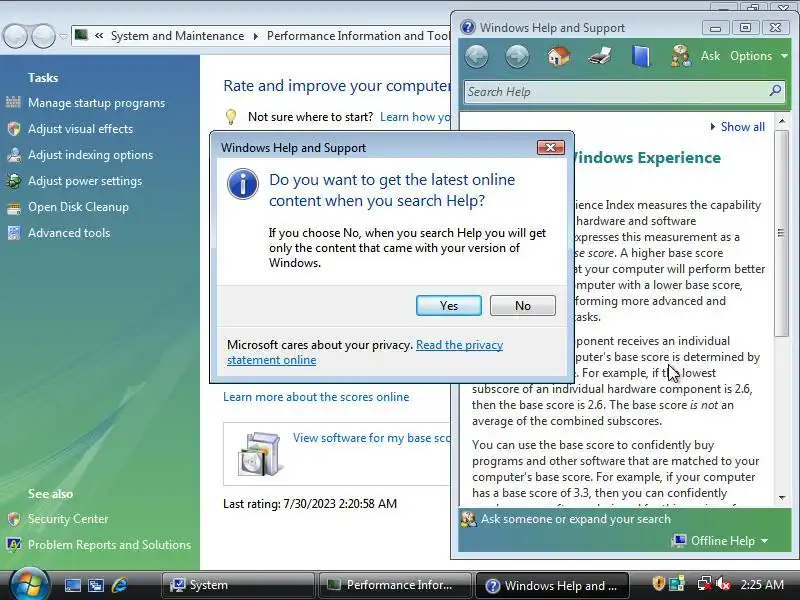Click the muted volume tray icon
This screenshot has height=600, width=800.
722,584
